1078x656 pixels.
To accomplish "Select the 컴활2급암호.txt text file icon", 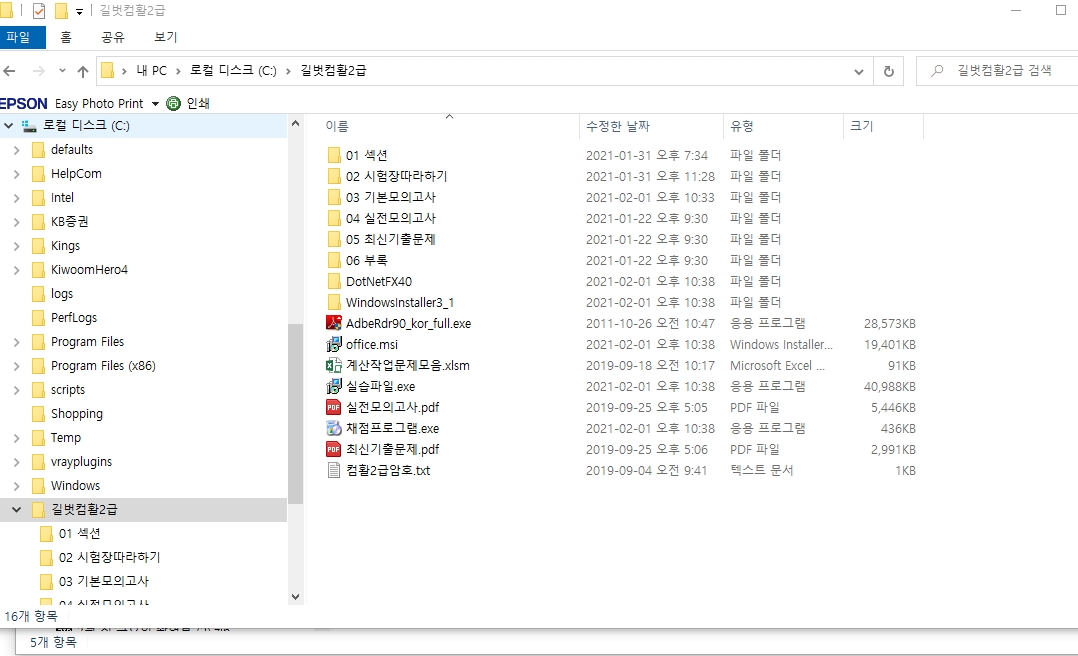I will tap(334, 470).
